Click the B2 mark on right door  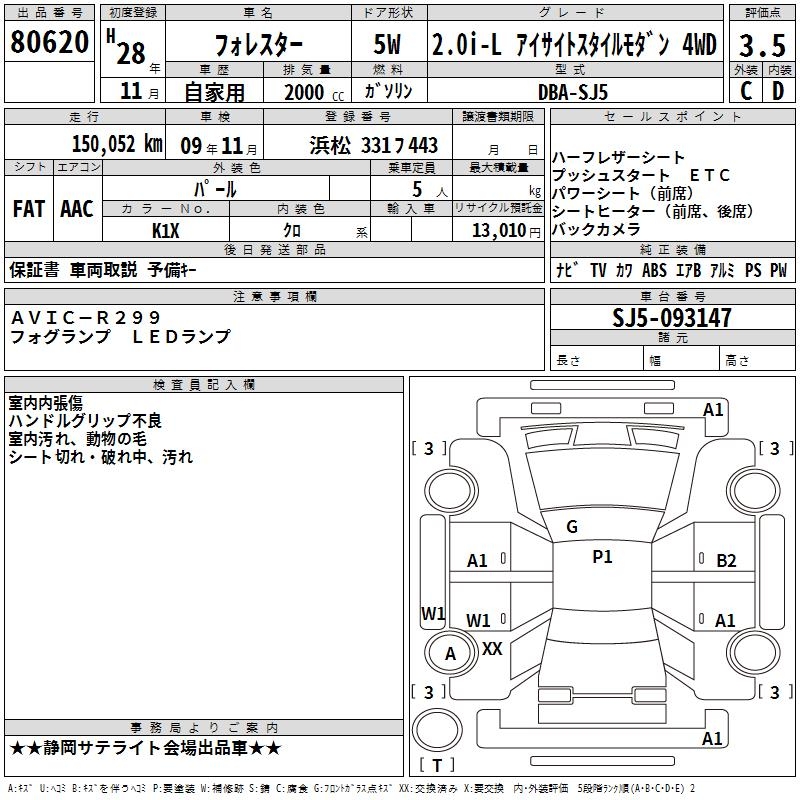pyautogui.click(x=726, y=561)
